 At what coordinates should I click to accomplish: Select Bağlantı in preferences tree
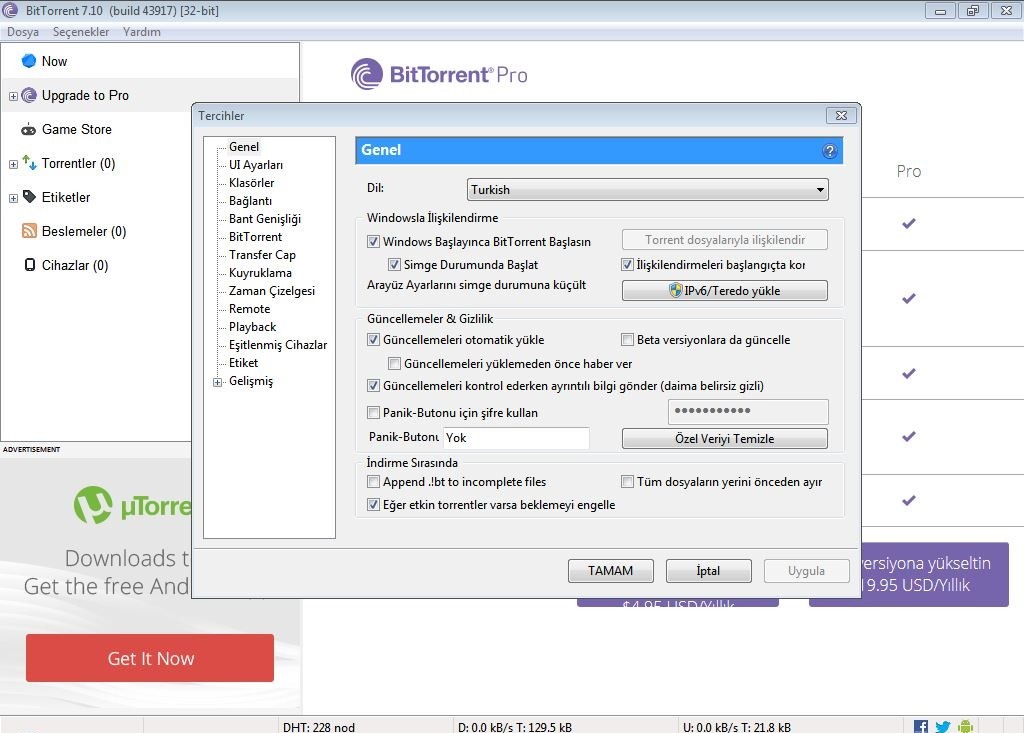pos(250,201)
